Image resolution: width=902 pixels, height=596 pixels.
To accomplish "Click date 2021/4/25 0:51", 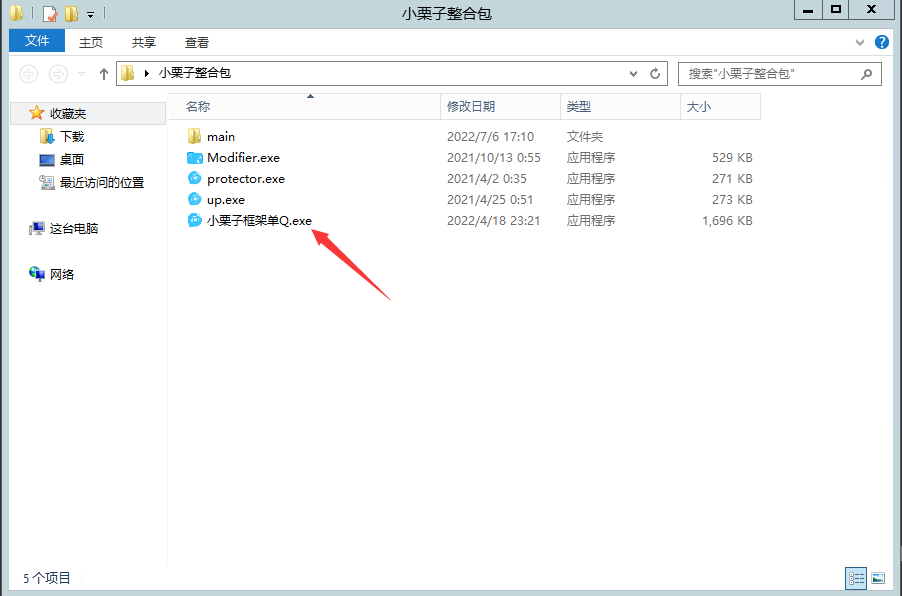I will click(490, 200).
